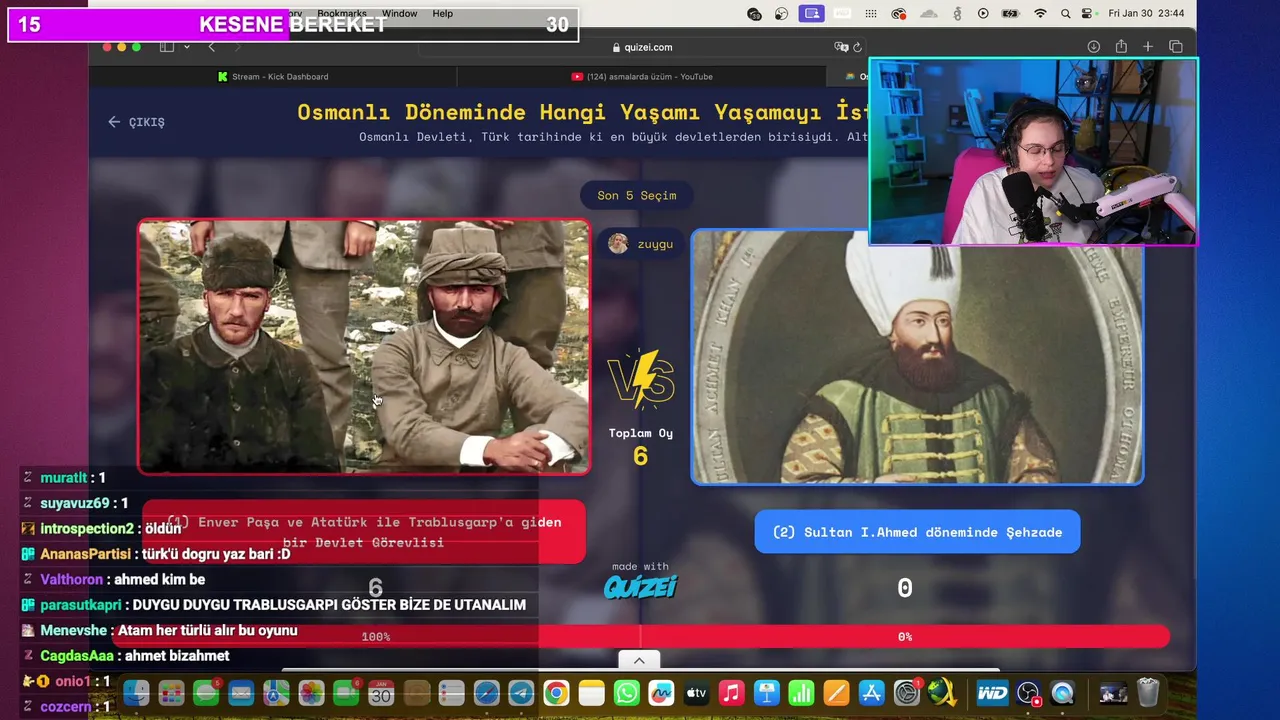The image size is (1280, 720).
Task: Open Safari's downloads button
Action: click(x=1093, y=47)
